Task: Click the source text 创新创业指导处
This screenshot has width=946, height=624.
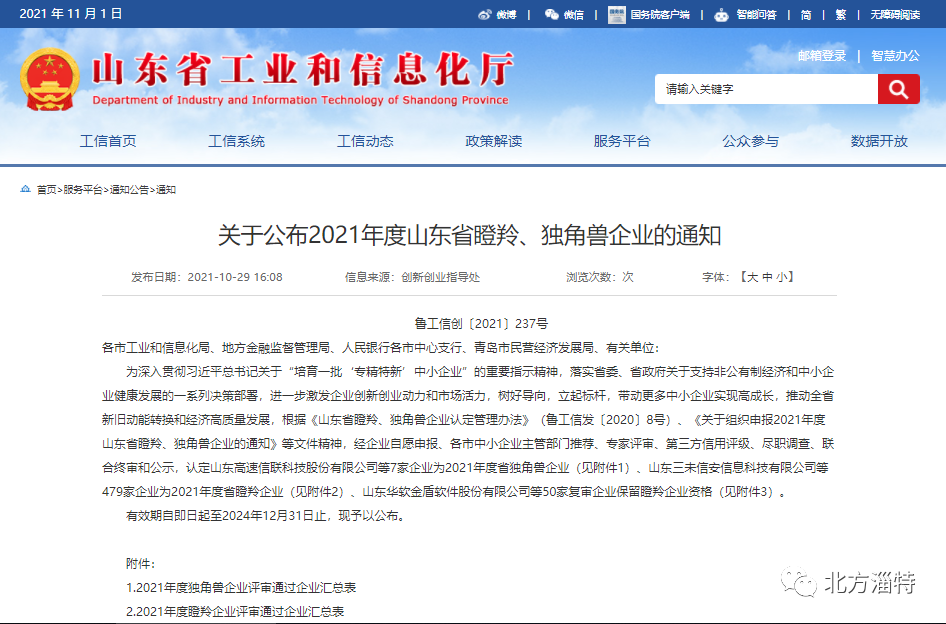Action: [x=440, y=277]
